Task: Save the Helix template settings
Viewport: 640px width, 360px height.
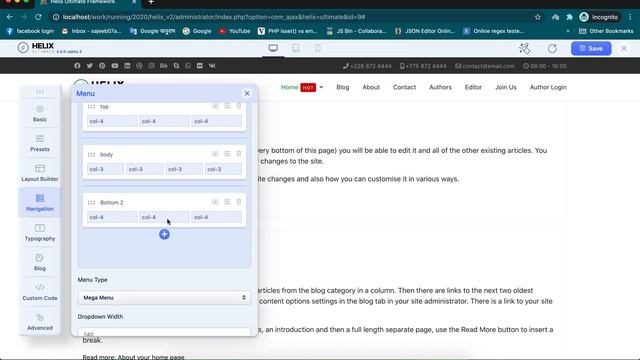Action: [591, 49]
